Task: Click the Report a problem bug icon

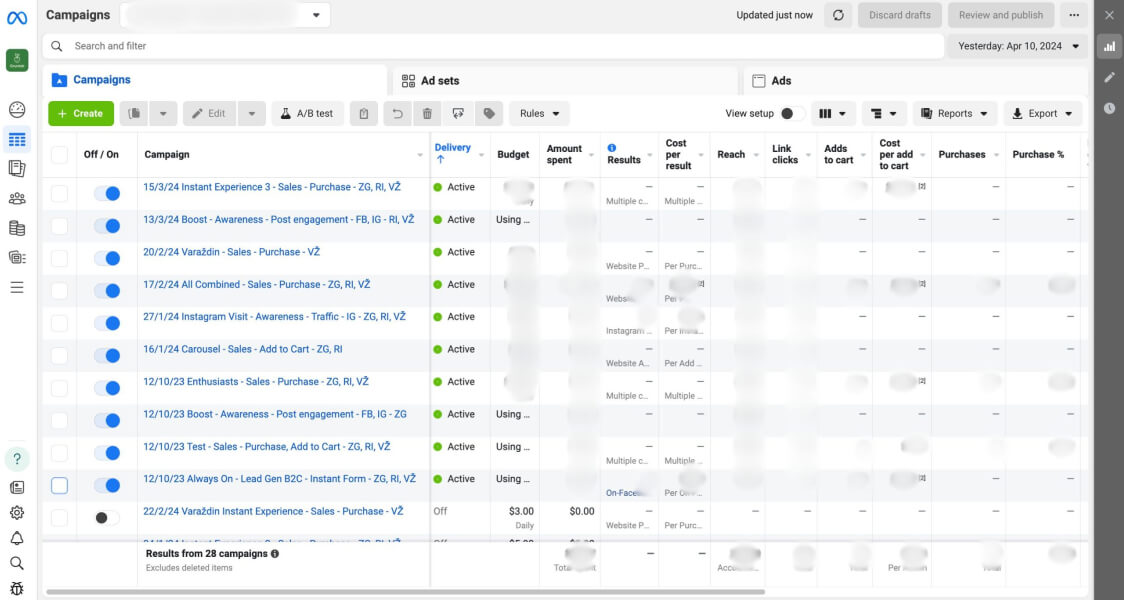Action: click(17, 589)
